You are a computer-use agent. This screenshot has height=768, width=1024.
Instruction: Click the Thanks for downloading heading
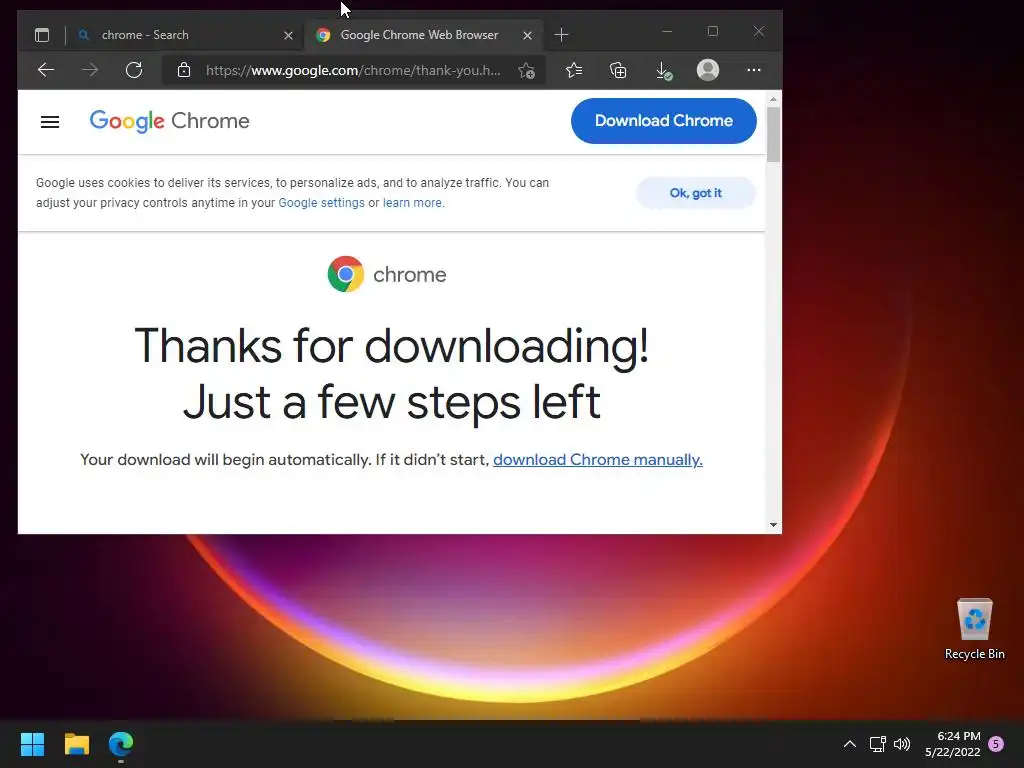tap(391, 374)
